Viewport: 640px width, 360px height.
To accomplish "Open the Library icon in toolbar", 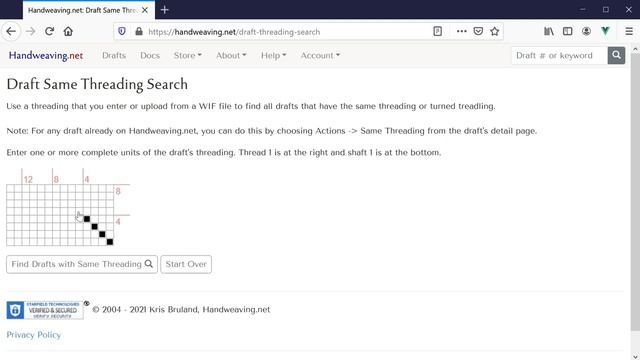I will tap(549, 31).
